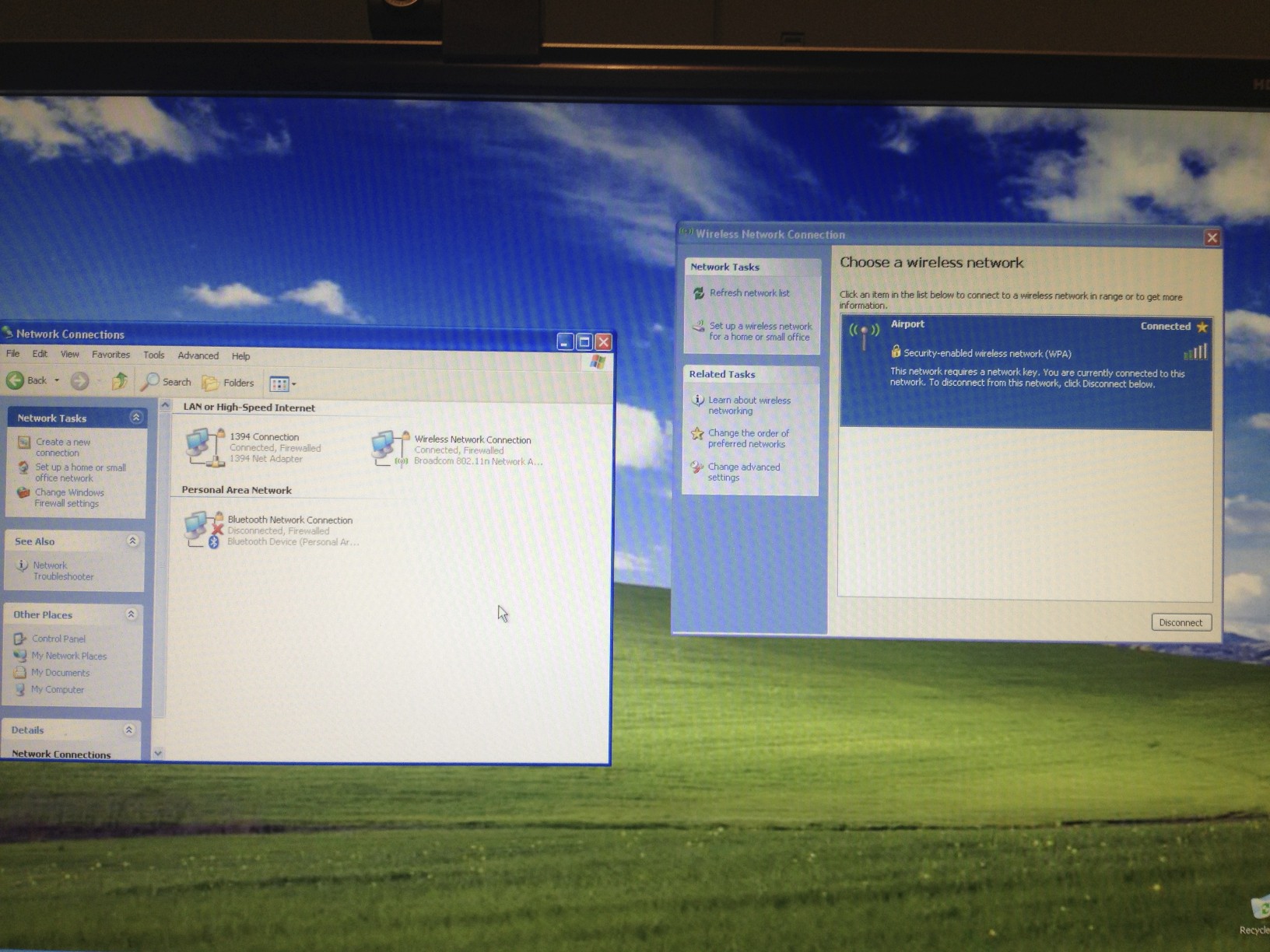Click the Connected star icon for Airport
Screen dimensions: 1270x952
pyautogui.click(x=1202, y=327)
